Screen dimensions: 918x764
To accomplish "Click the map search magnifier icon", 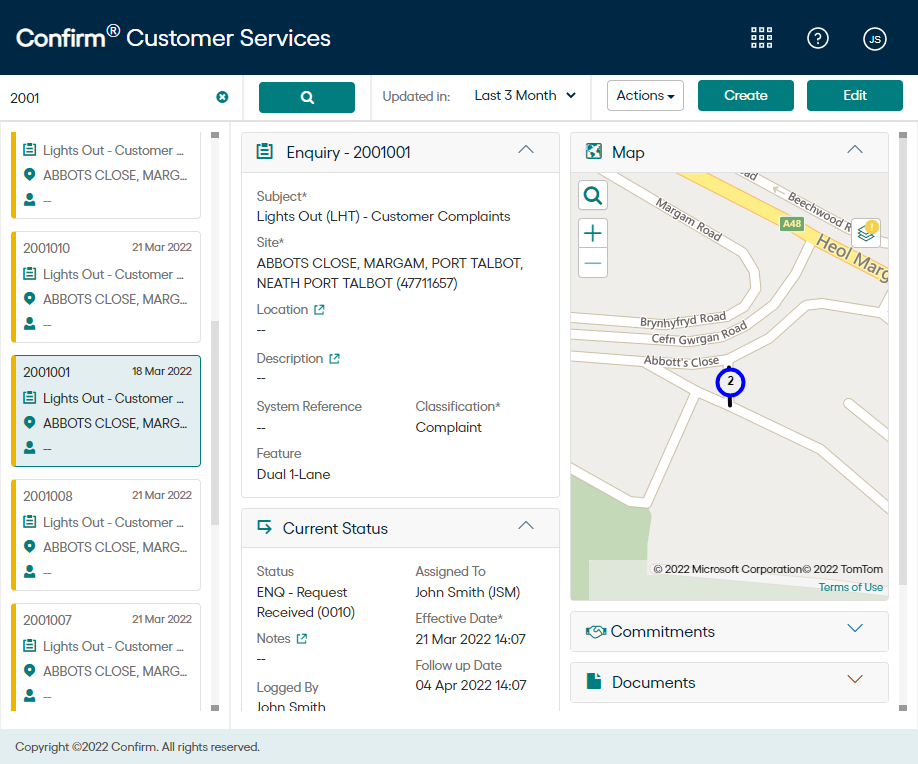I will (592, 195).
